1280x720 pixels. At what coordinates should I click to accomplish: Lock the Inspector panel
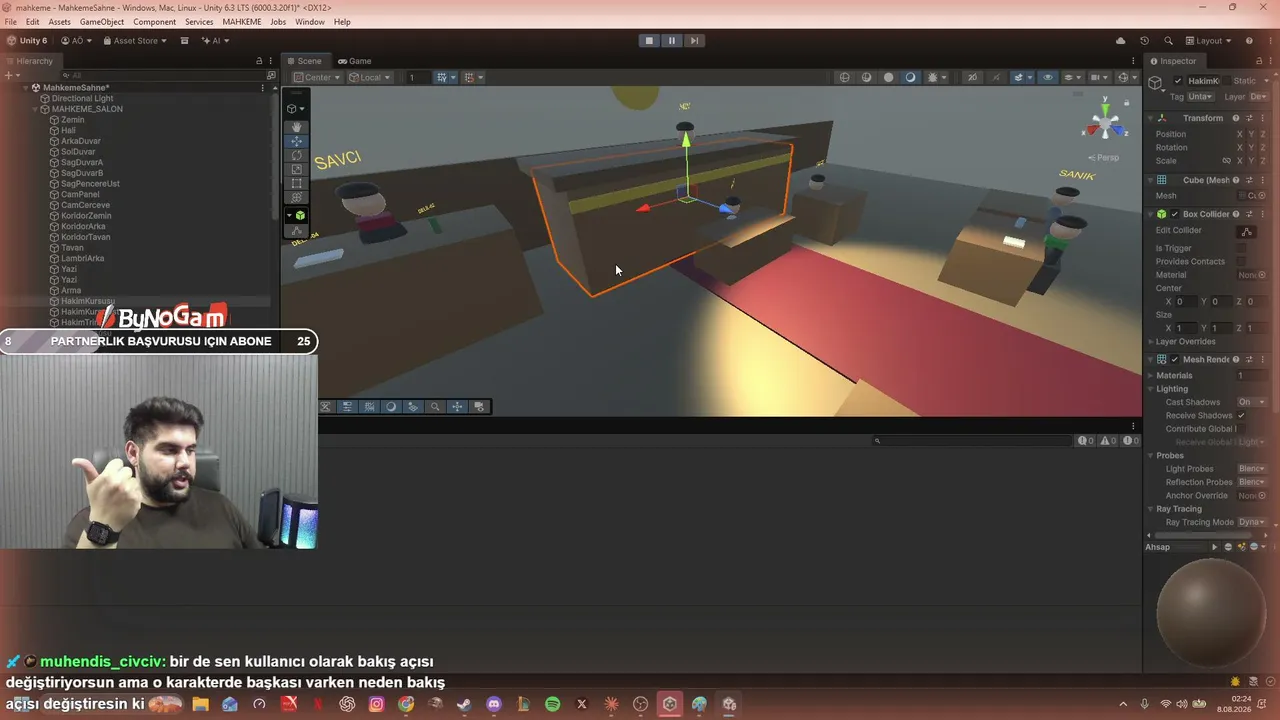(x=1259, y=61)
